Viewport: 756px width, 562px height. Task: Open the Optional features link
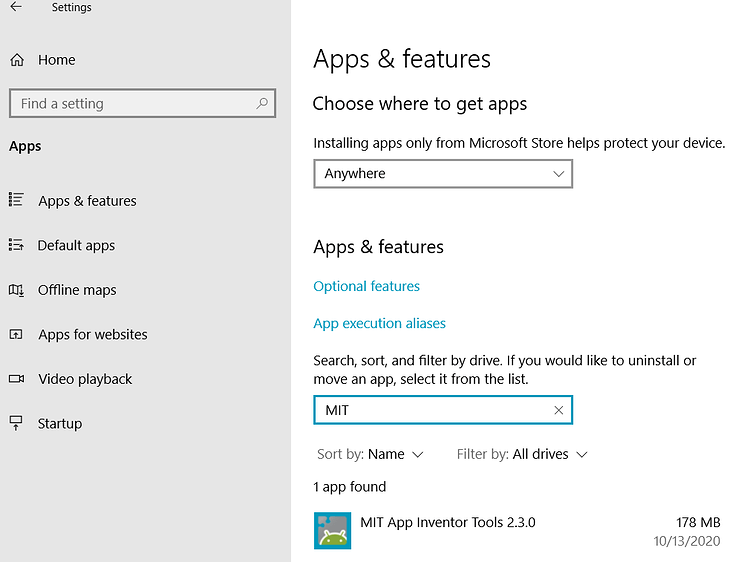click(x=366, y=286)
